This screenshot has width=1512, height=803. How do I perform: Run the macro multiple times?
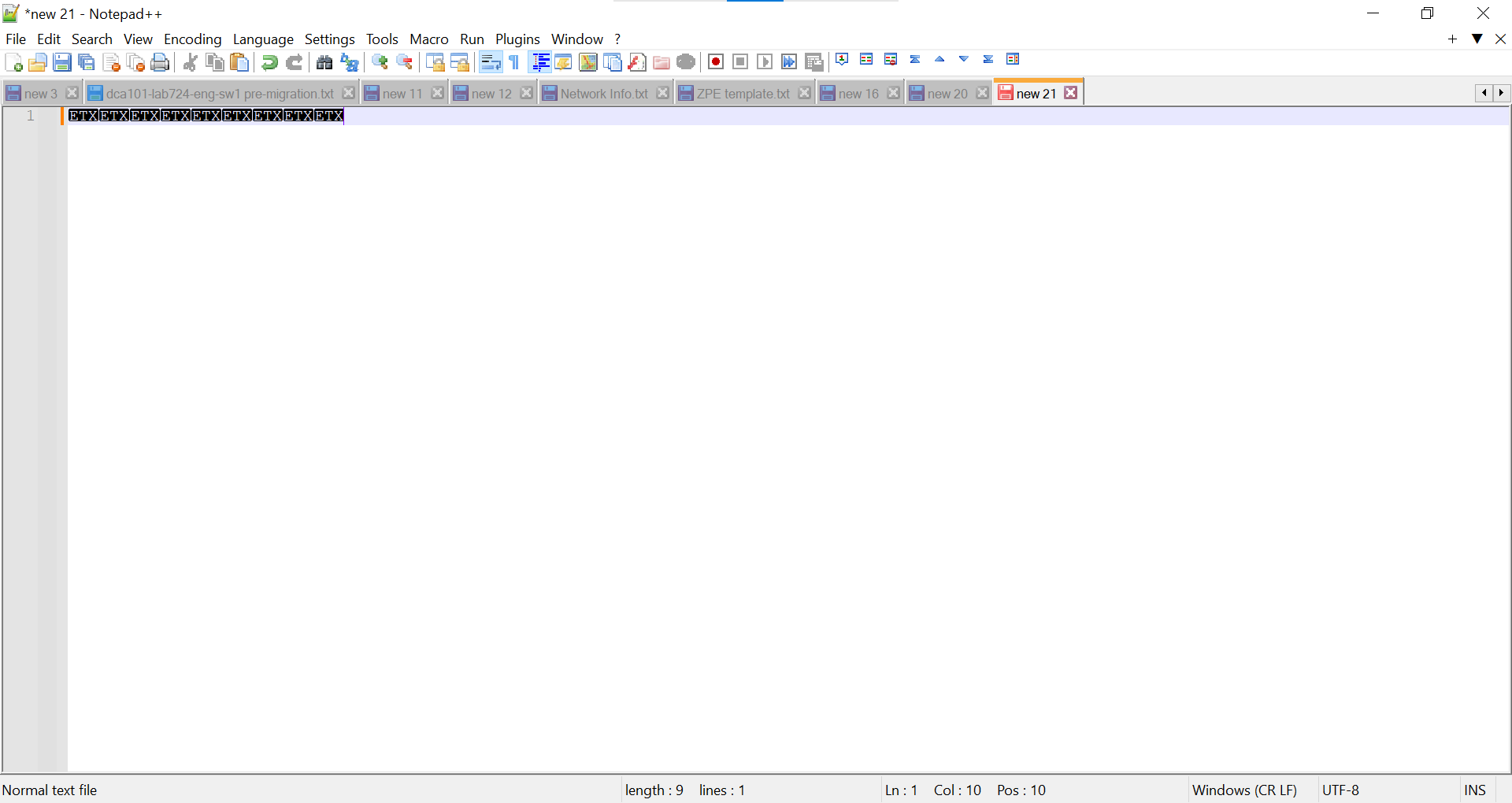[x=789, y=61]
